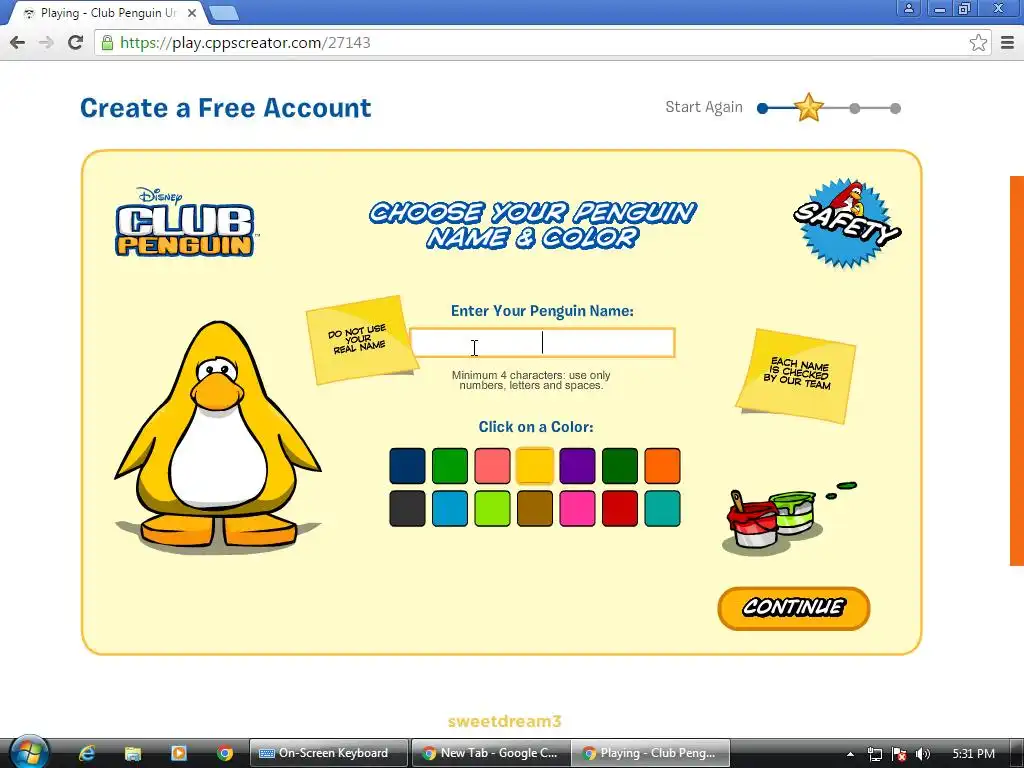Click the Chrome user profile icon

908,8
